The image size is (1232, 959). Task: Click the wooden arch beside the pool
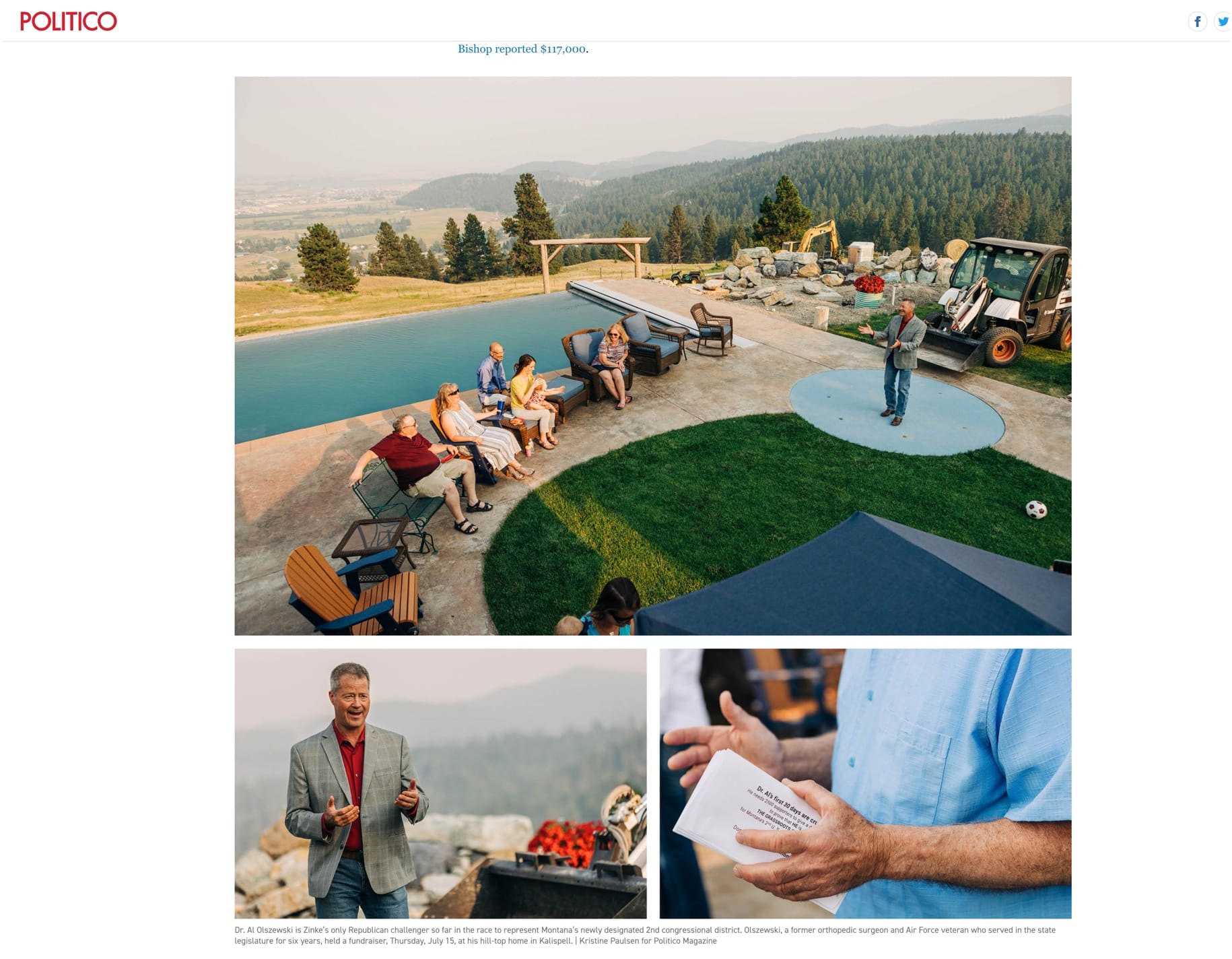(x=590, y=257)
